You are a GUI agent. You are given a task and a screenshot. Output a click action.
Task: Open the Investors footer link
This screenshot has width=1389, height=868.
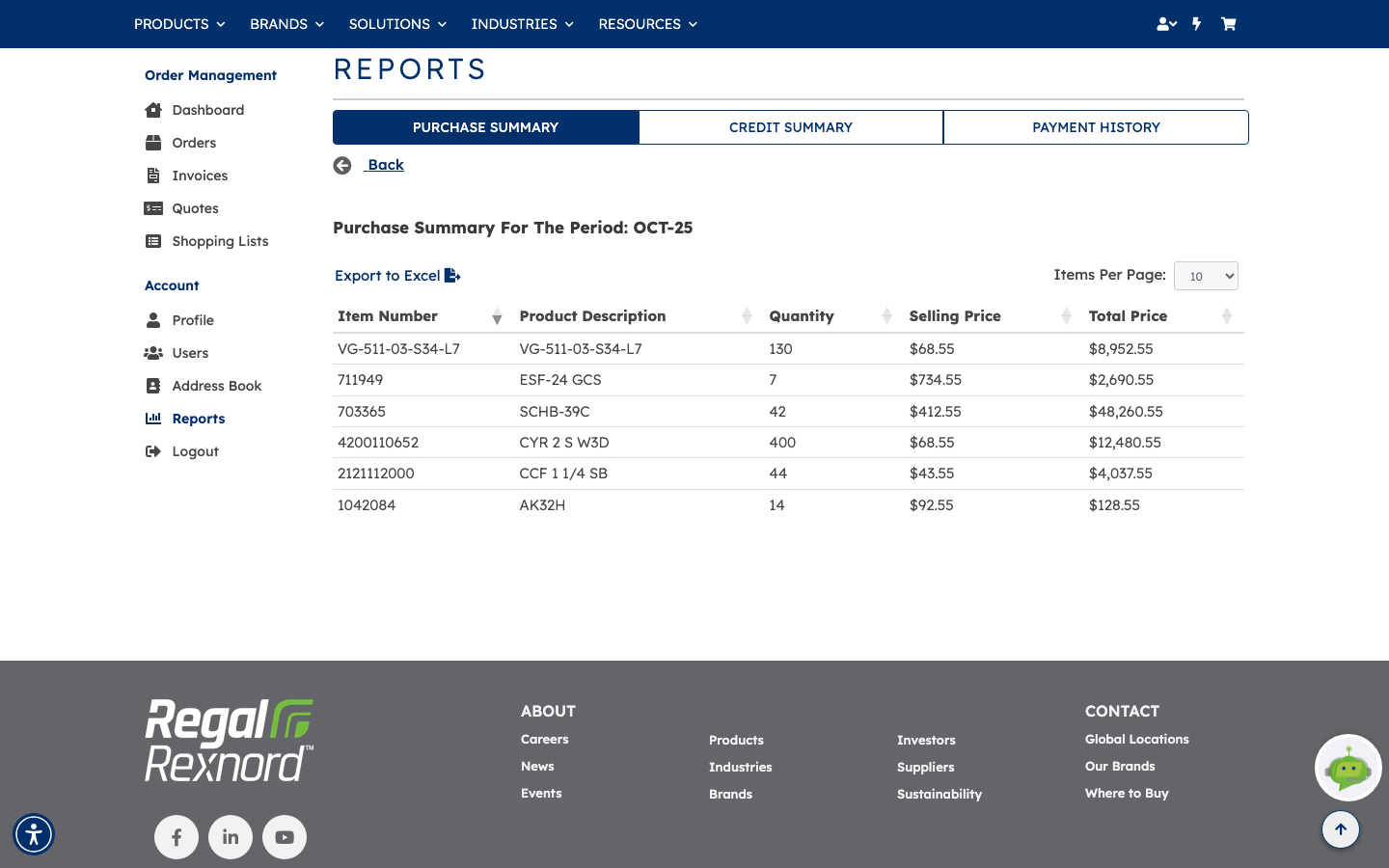point(926,740)
